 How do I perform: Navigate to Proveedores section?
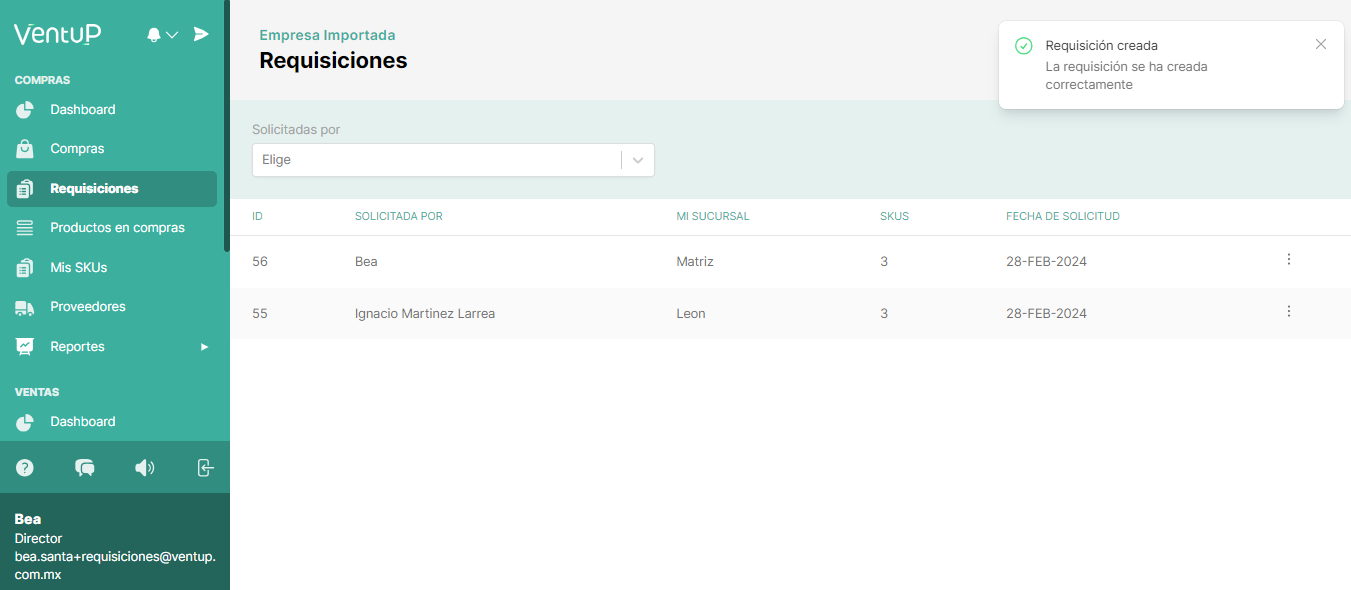click(x=88, y=307)
